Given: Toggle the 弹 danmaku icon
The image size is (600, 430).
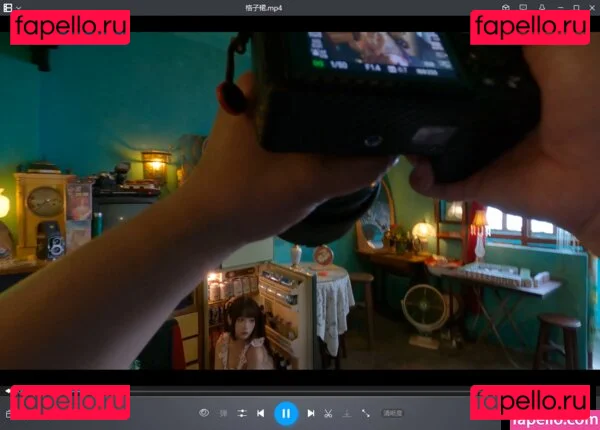Looking at the screenshot, I should 223,412.
